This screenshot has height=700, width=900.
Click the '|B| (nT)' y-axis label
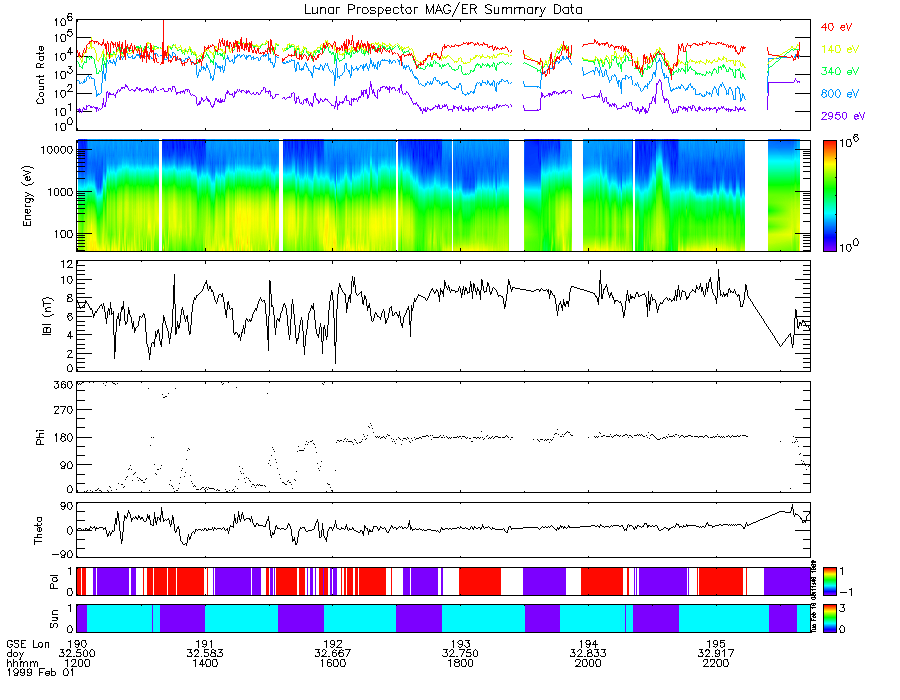pos(47,316)
